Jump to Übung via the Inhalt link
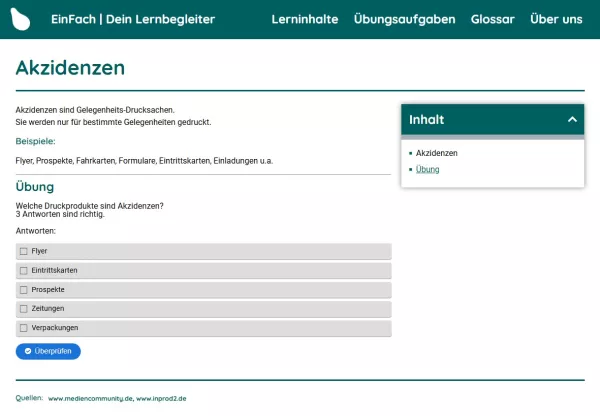 [x=427, y=169]
